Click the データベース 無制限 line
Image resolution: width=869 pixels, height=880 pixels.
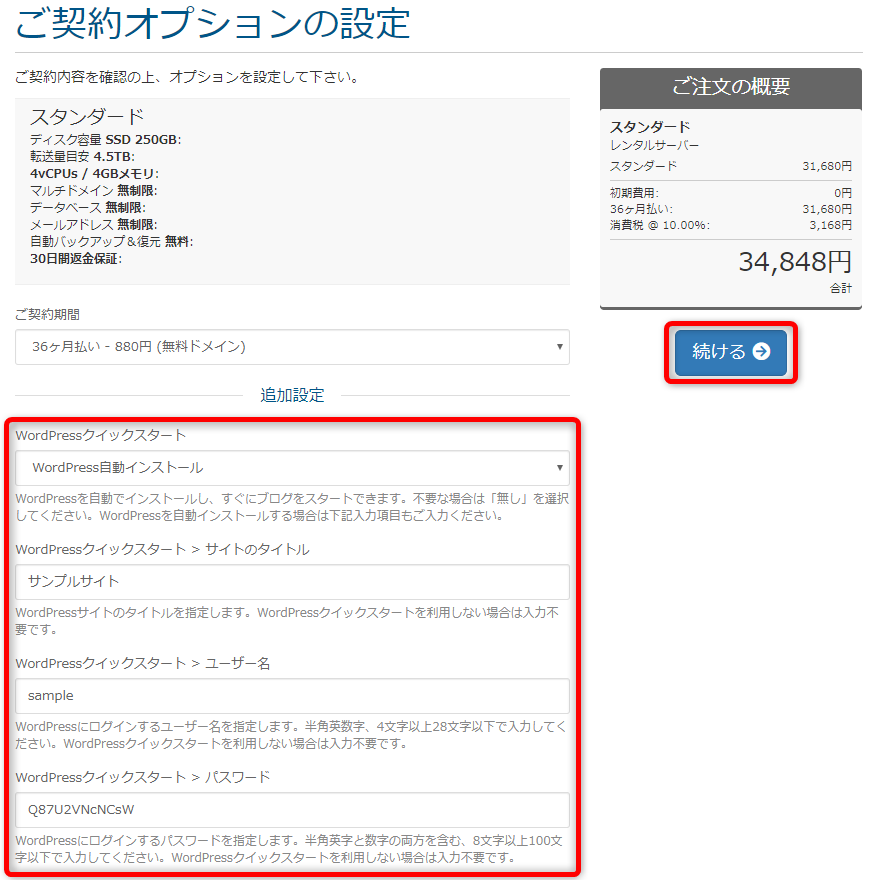[88, 208]
